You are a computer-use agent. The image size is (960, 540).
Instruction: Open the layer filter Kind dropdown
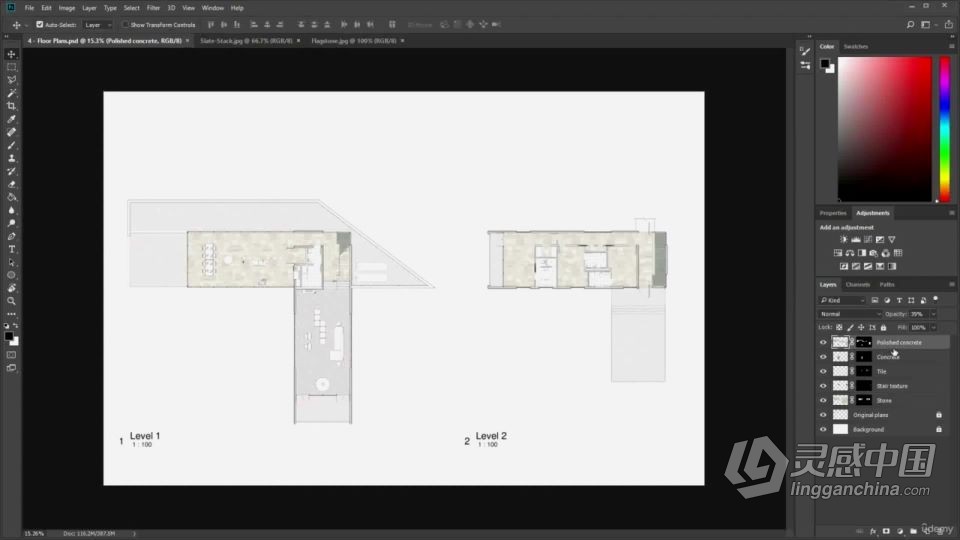(x=842, y=300)
